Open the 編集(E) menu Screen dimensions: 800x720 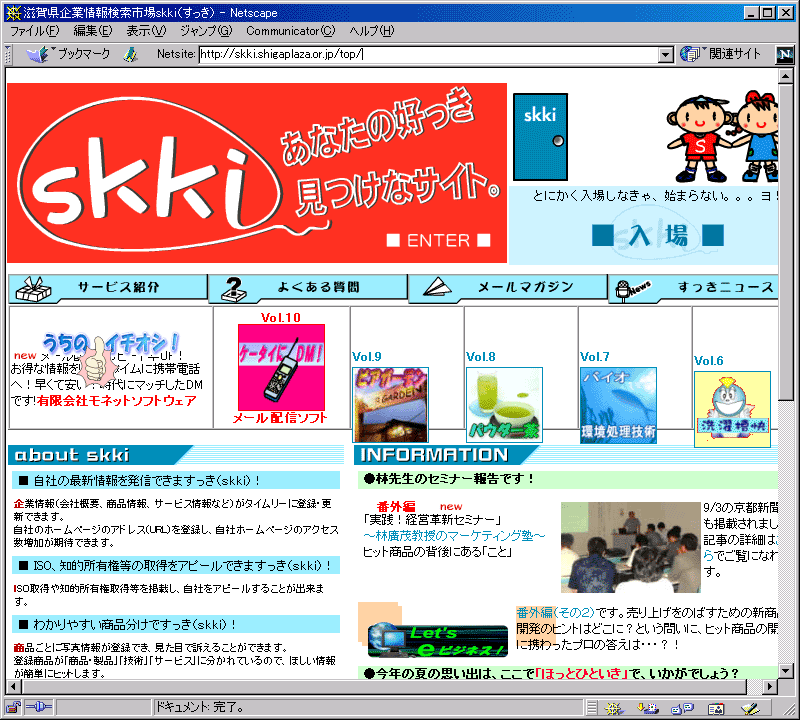92,31
